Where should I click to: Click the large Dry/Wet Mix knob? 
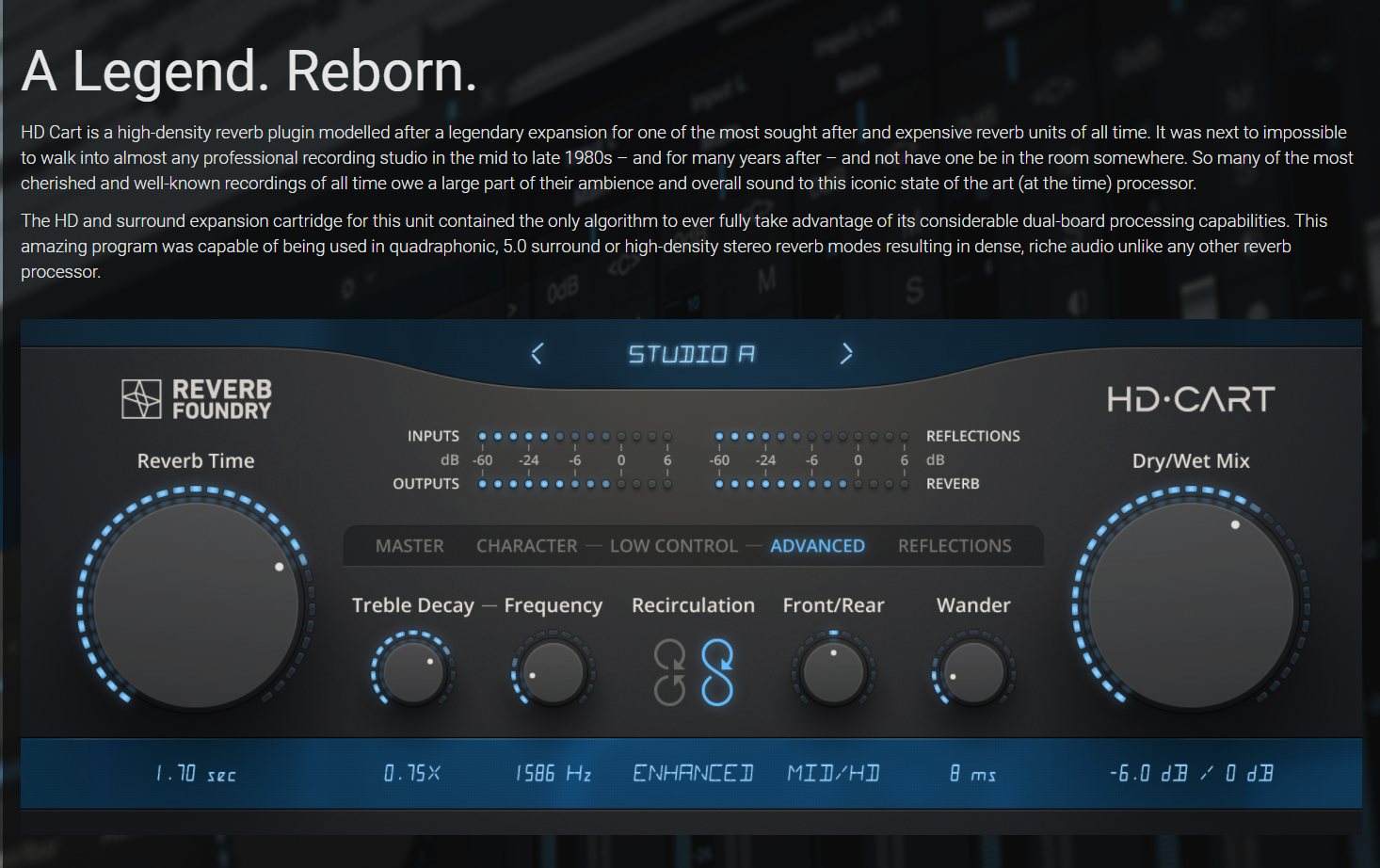pyautogui.click(x=1191, y=603)
